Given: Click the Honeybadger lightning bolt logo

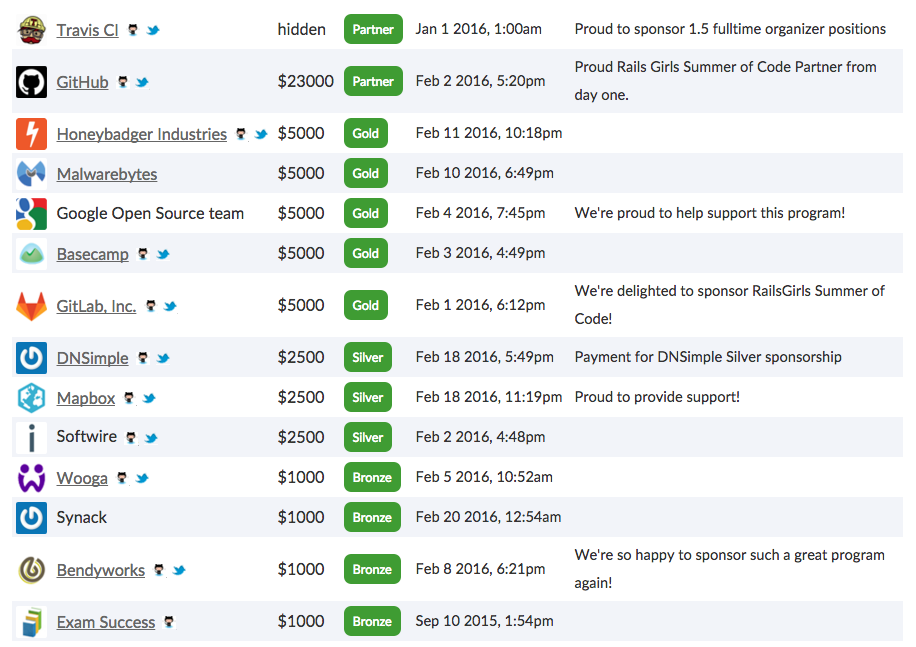Looking at the screenshot, I should coord(32,134).
